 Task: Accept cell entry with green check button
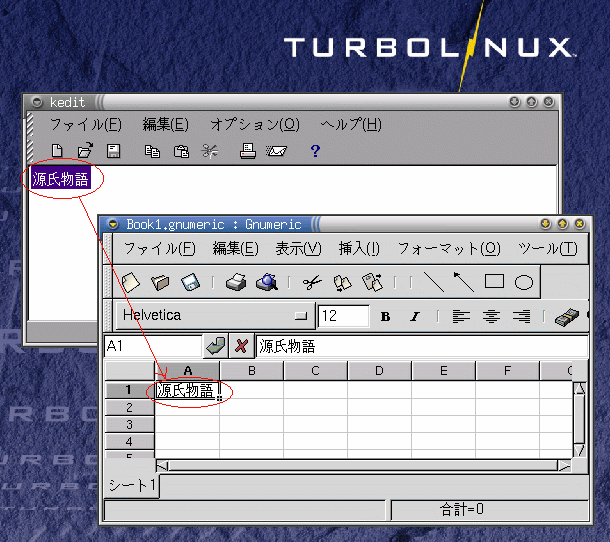coord(216,346)
